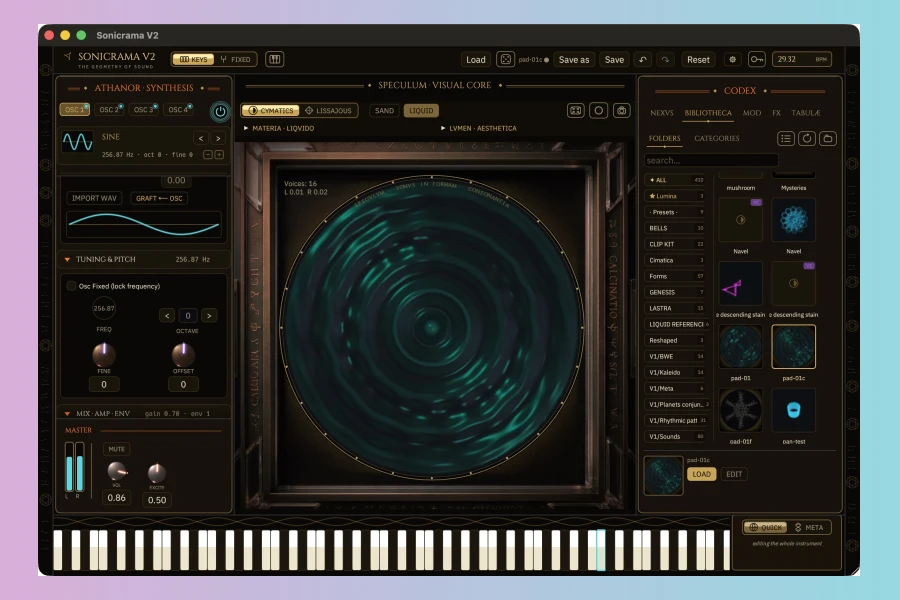Open settings via the gear icon
This screenshot has width=900, height=600.
[x=732, y=59]
